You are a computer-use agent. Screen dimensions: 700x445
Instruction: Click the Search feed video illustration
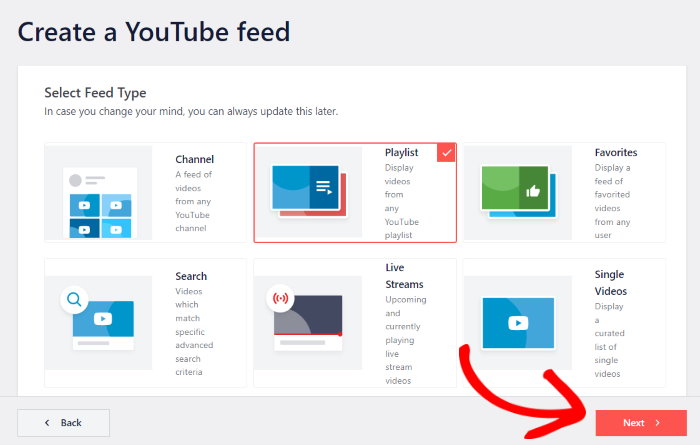102,320
